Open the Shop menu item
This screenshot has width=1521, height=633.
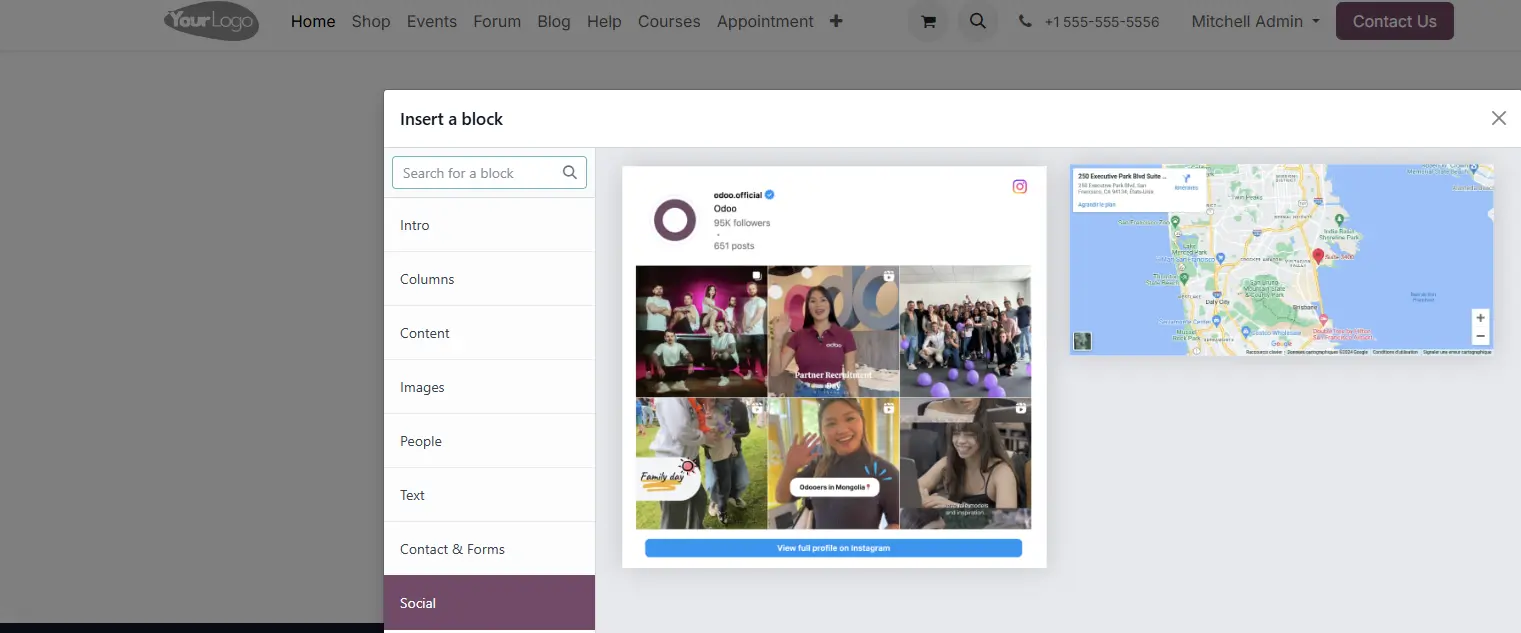(x=371, y=21)
